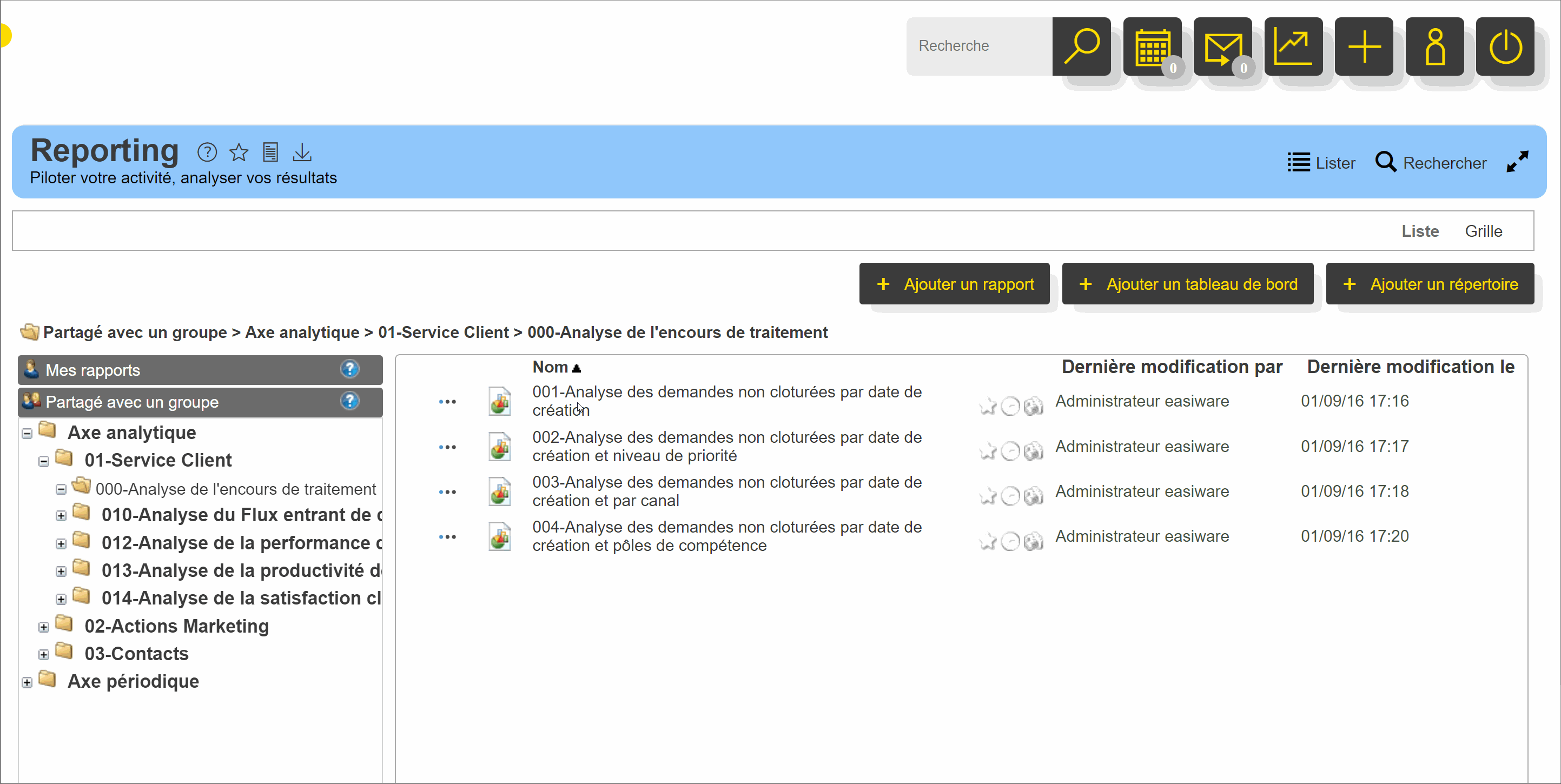Collapse the Axe analytique tree node
The image size is (1561, 784).
pos(27,434)
